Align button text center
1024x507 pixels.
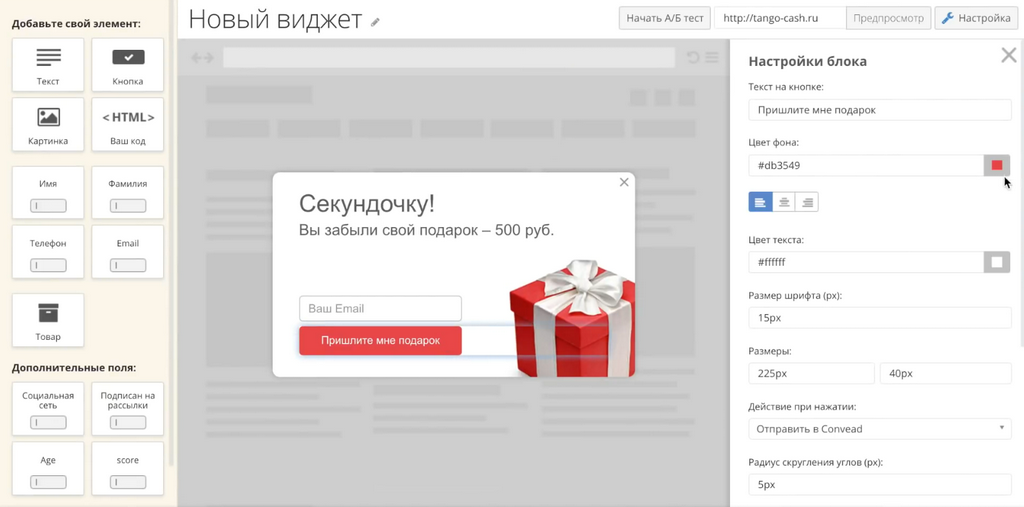784,202
